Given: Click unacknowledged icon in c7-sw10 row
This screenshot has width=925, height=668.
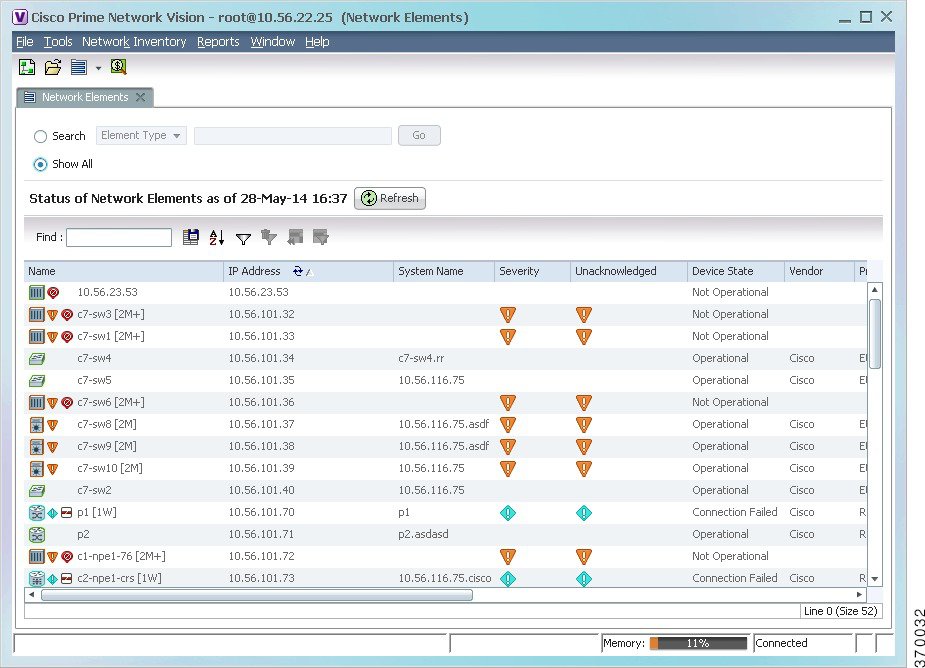Looking at the screenshot, I should point(584,469).
